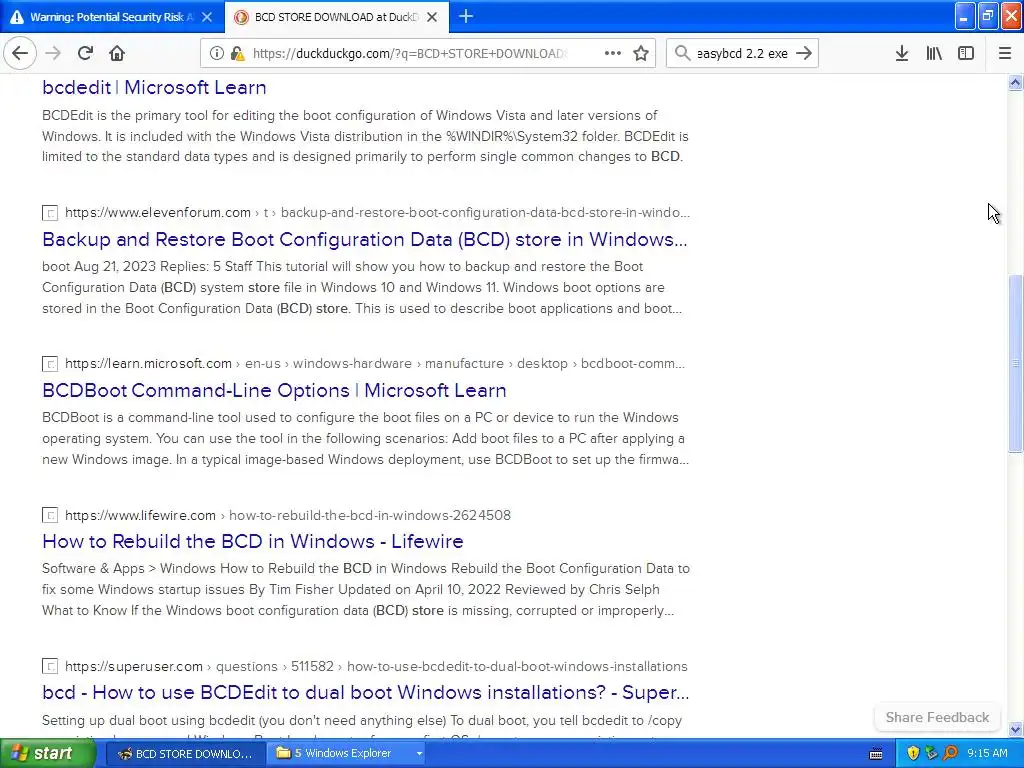Screen dimensions: 1024x768
Task: Open the Library bookmarks and history menu
Action: click(934, 53)
